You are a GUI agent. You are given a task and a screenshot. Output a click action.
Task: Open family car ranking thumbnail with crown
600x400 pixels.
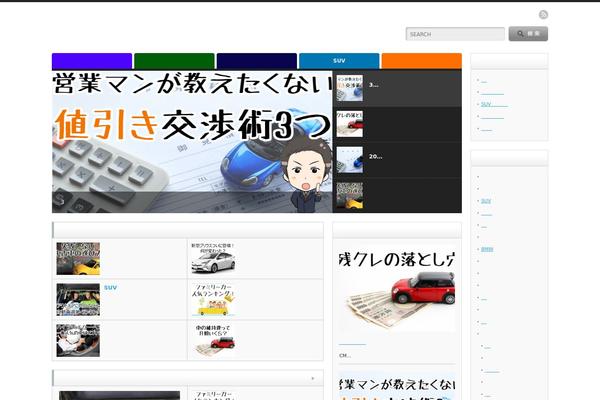point(213,299)
